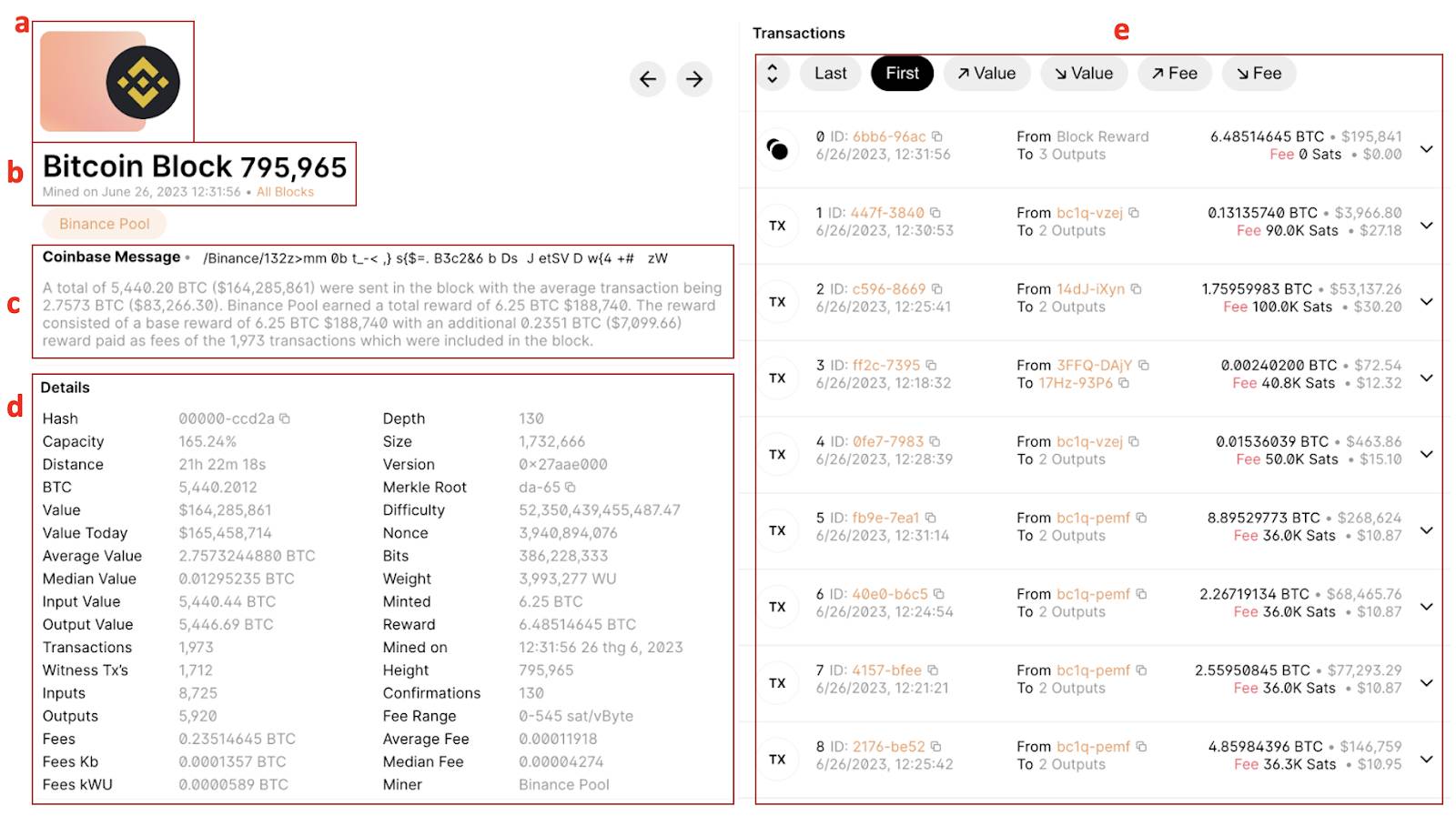Copy Merkle Root da-65 value
This screenshot has width=1456, height=816.
(x=571, y=488)
